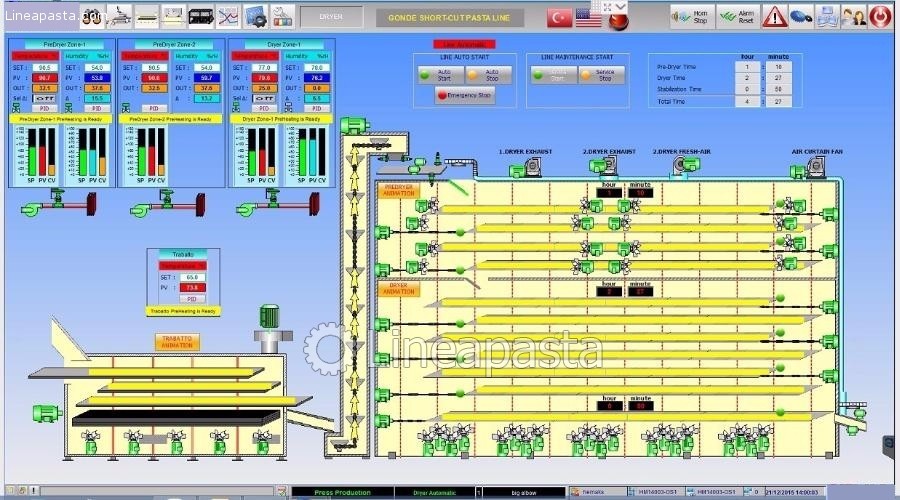Click the network computers icon
The image size is (900, 500).
point(827,16)
